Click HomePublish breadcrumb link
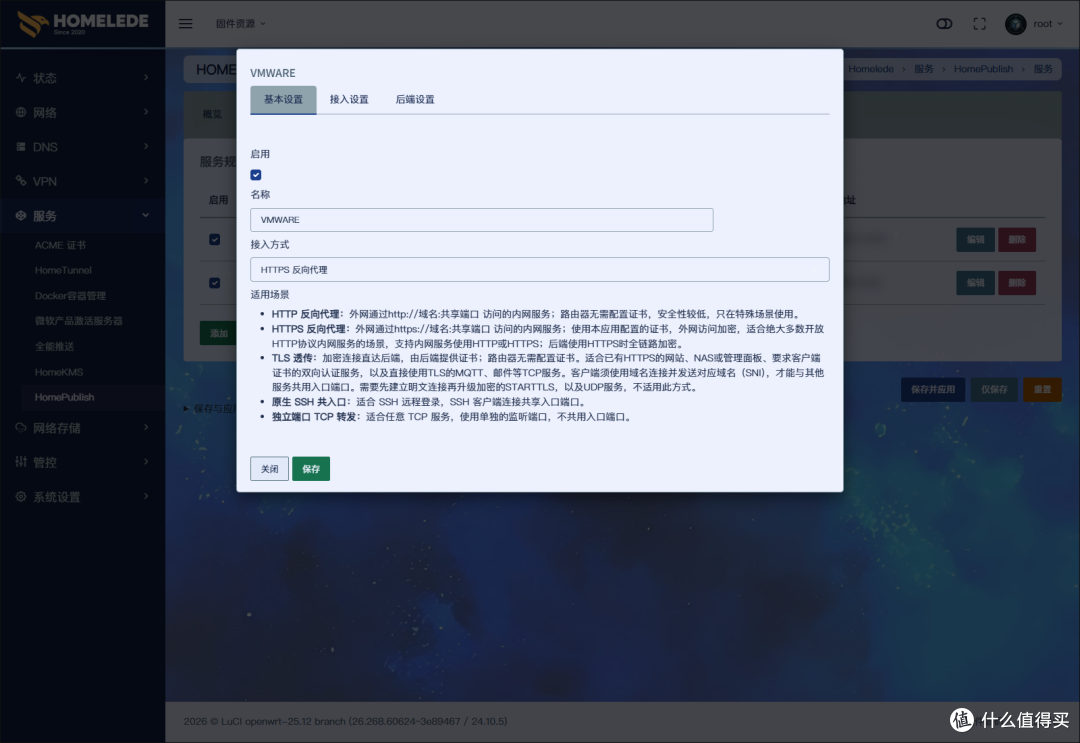The height and width of the screenshot is (743, 1080). (x=983, y=69)
